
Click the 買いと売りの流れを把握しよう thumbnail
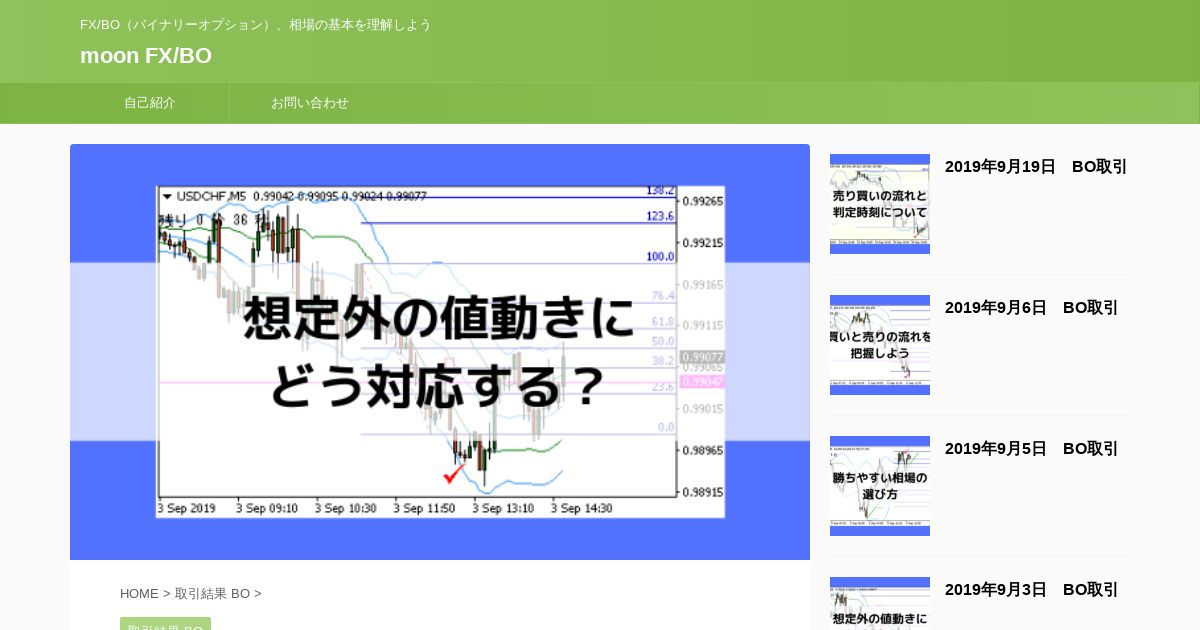coord(880,345)
